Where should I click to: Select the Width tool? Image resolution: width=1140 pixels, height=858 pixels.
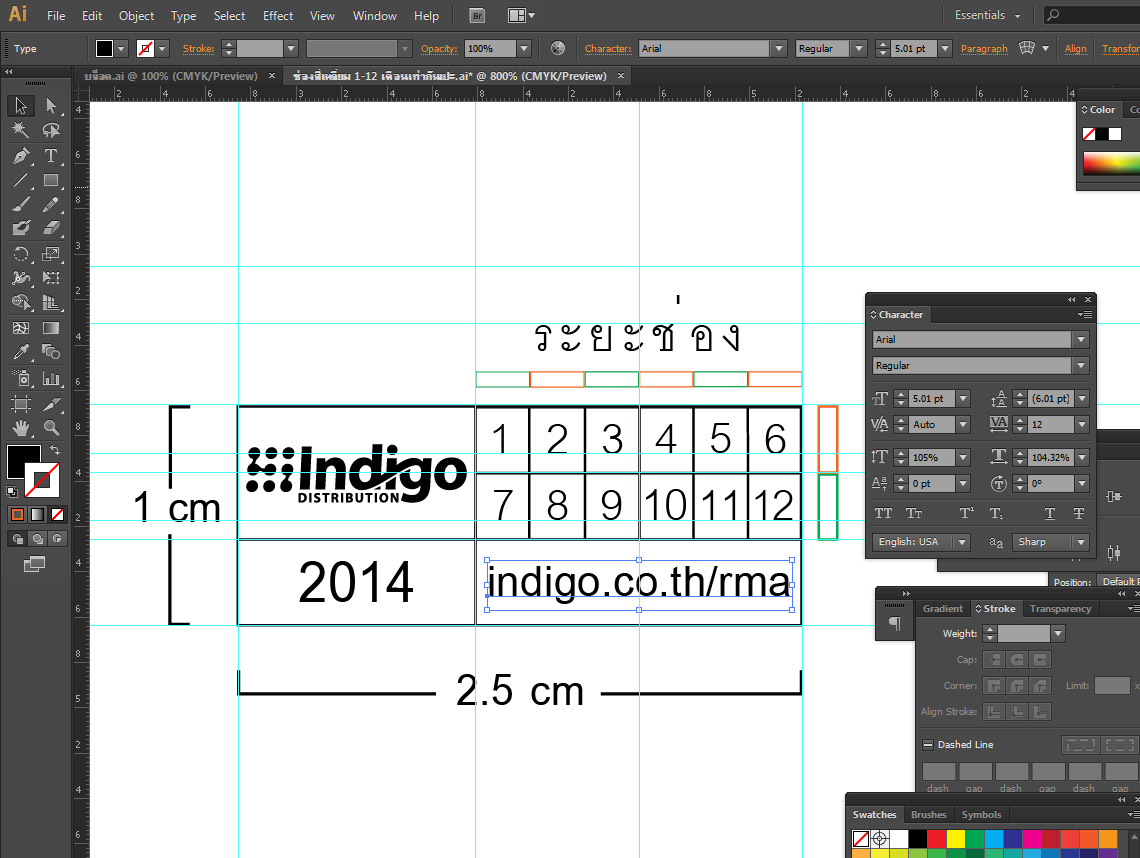20,278
